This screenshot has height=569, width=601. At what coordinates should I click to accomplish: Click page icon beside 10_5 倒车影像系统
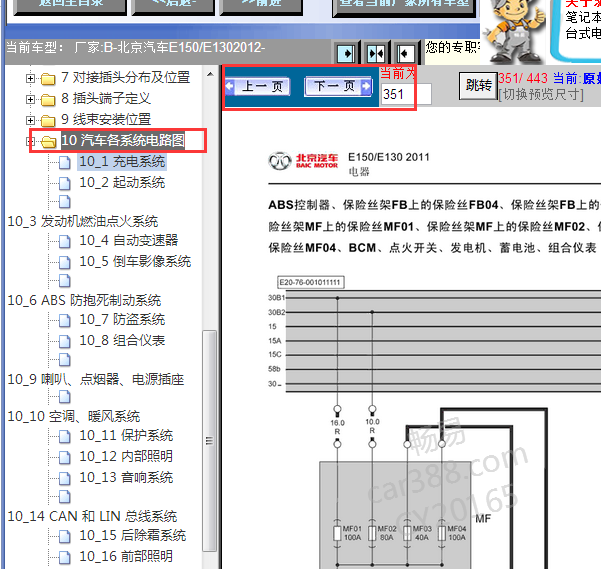[65, 262]
